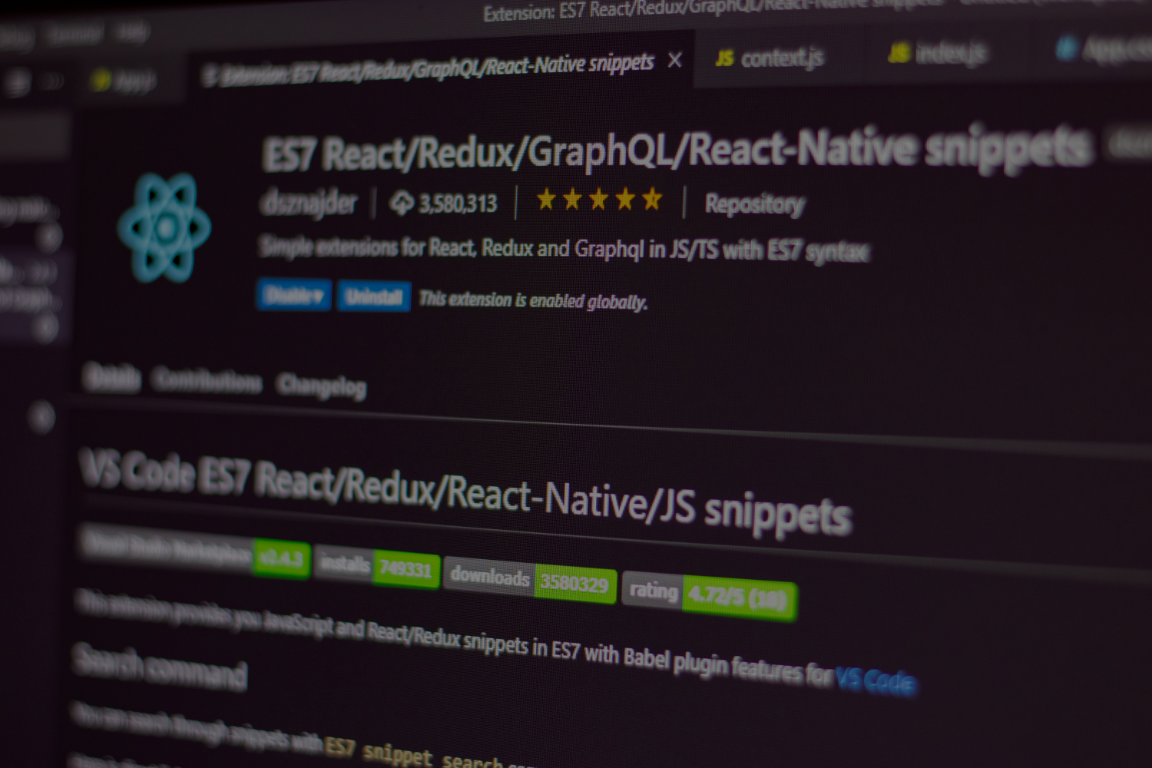Click the five-star rating

[x=599, y=200]
